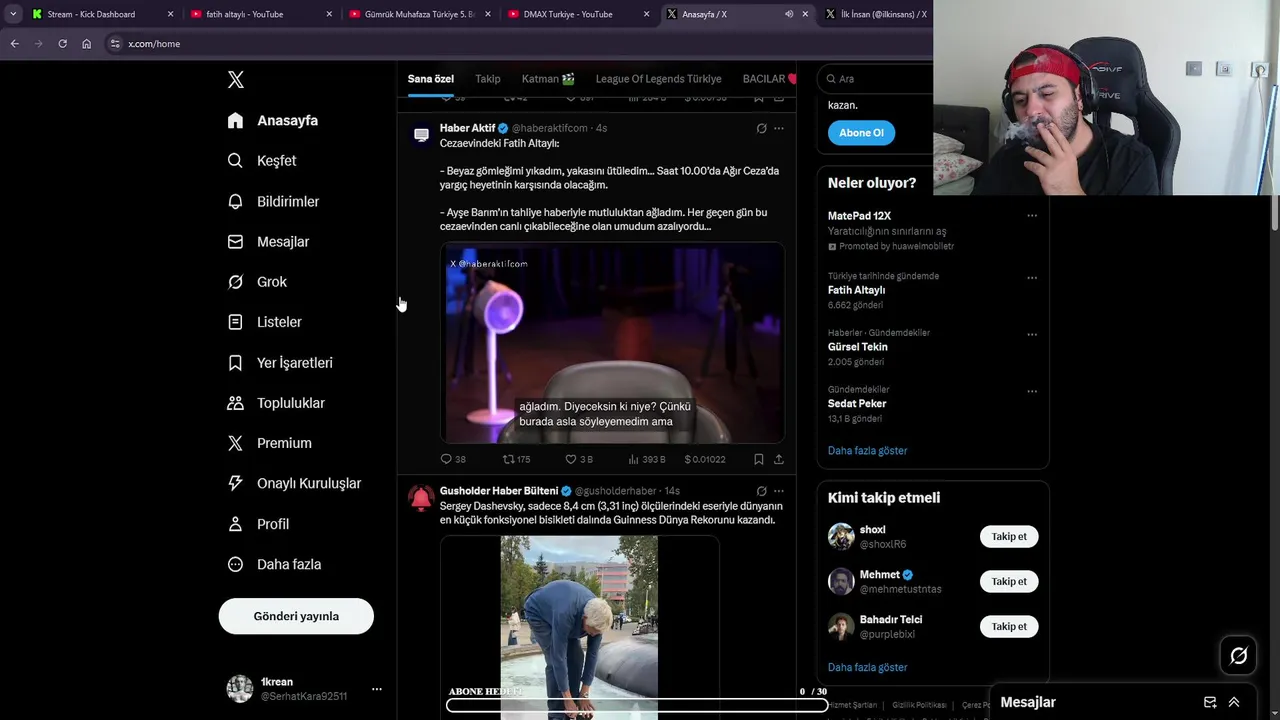
Task: Open Listeler page
Action: pos(264,322)
